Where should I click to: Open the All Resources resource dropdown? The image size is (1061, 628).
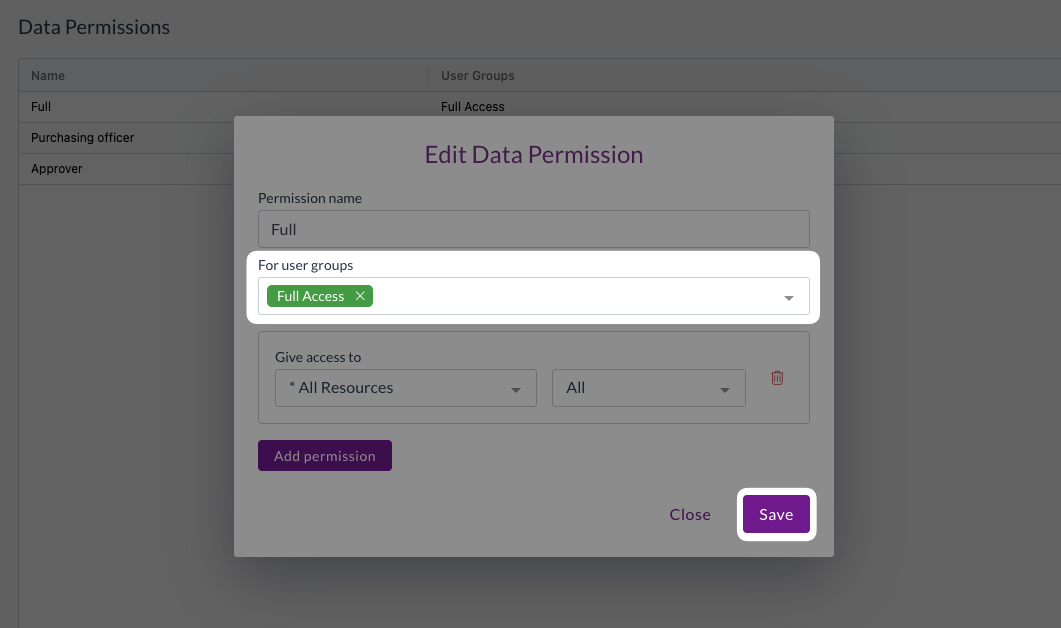405,388
